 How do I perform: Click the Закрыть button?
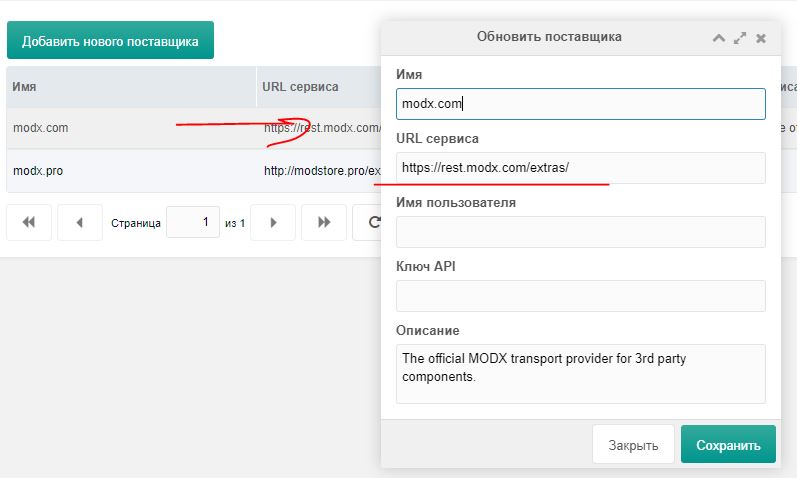[633, 444]
